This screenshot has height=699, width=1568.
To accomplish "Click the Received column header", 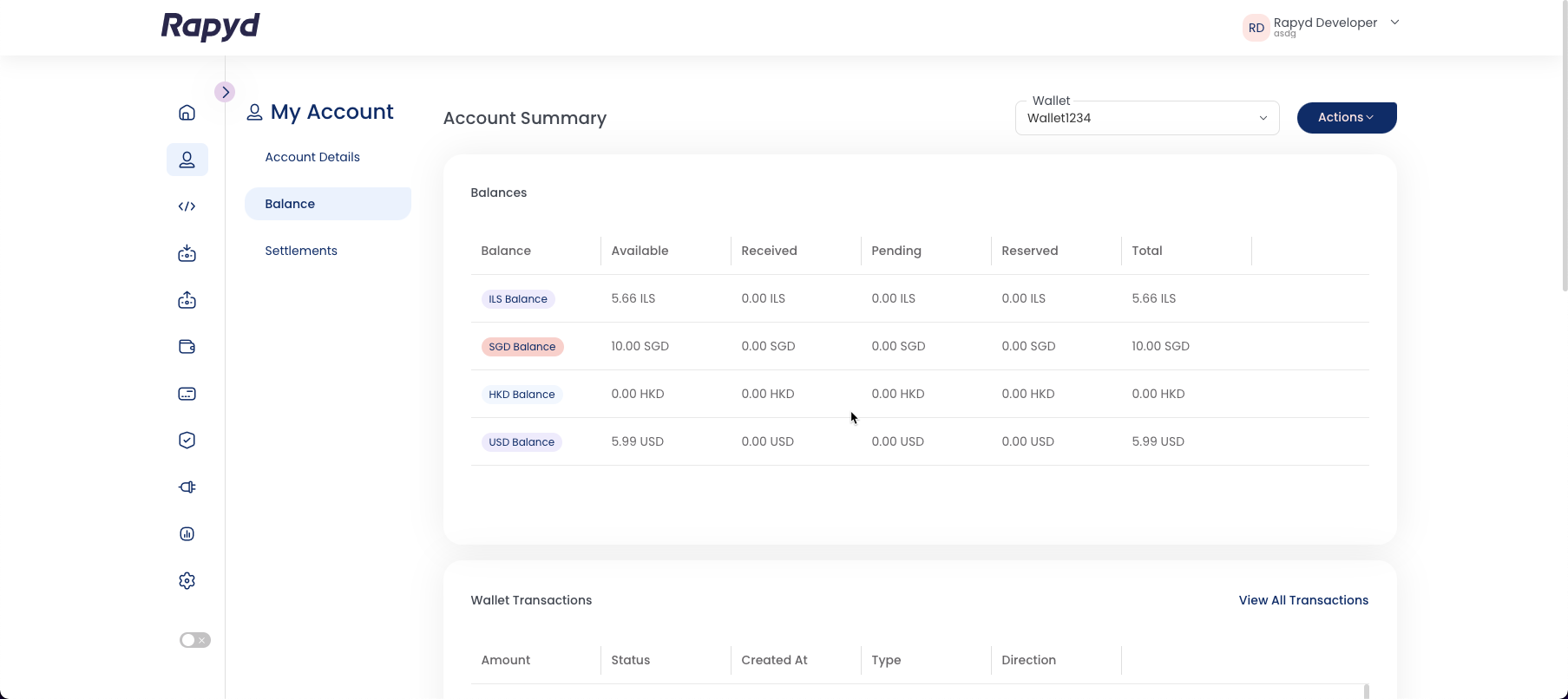I will coord(769,251).
